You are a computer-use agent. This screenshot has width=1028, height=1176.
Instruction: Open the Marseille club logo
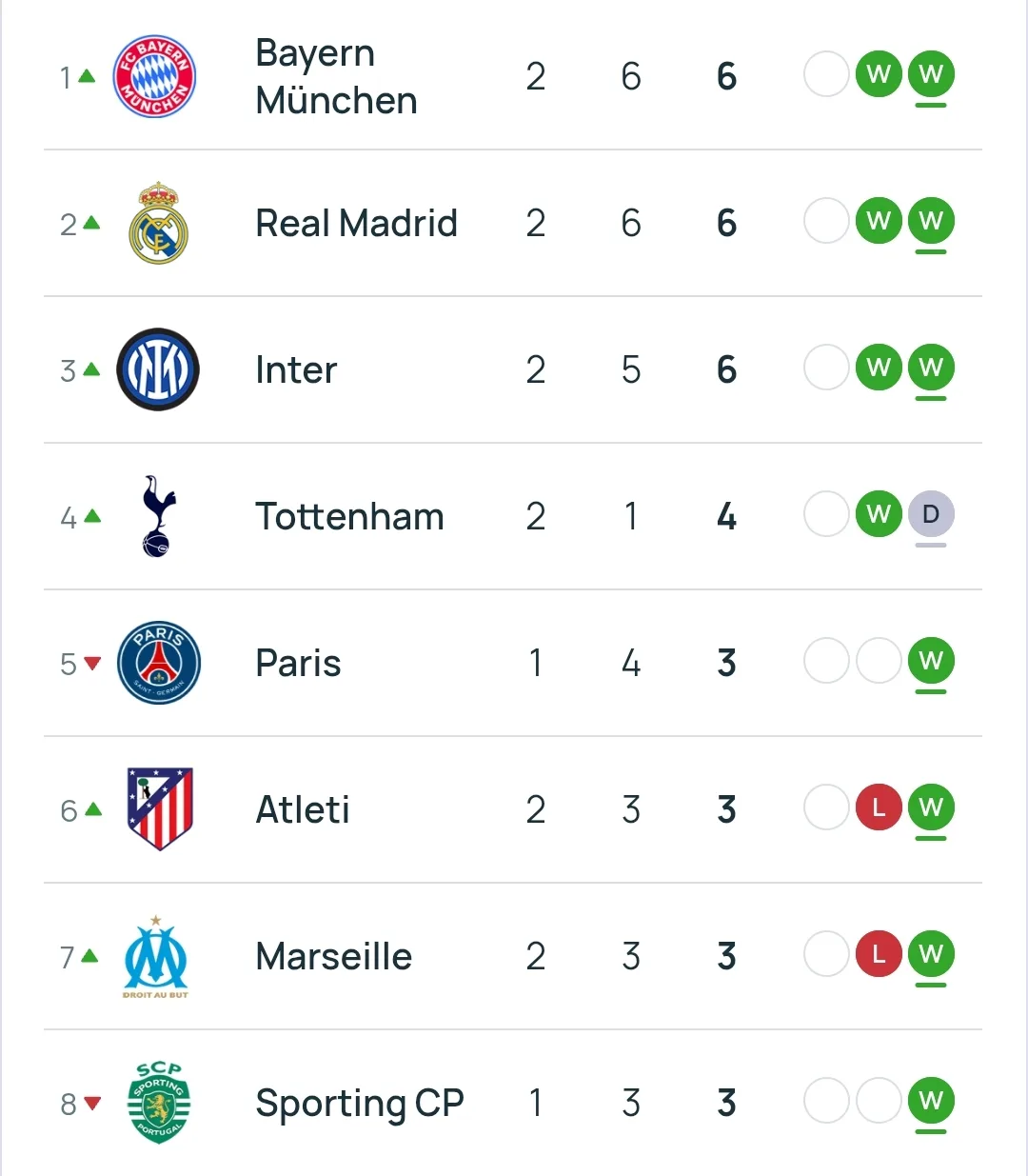click(x=156, y=956)
